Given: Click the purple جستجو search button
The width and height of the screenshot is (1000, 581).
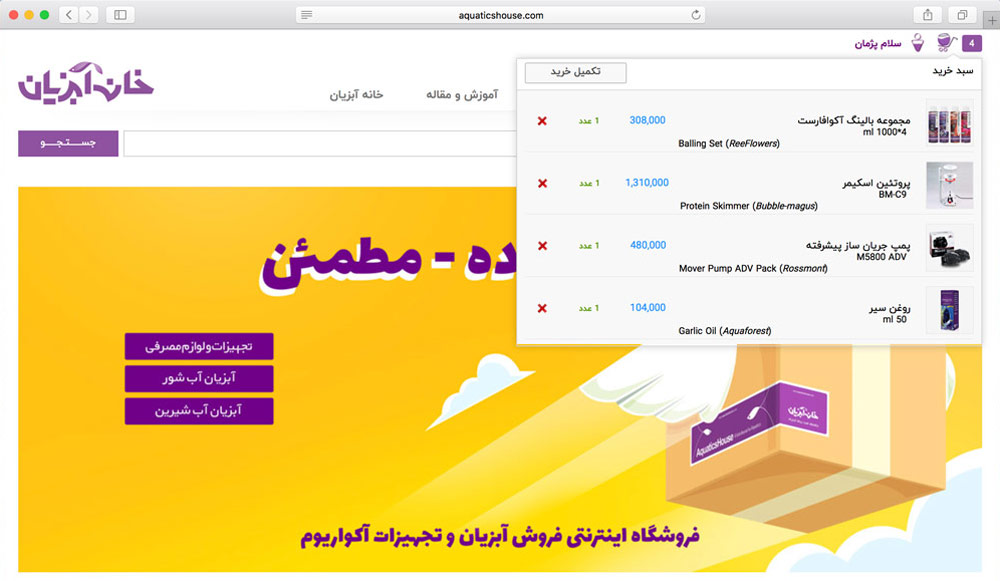Looking at the screenshot, I should point(68,143).
